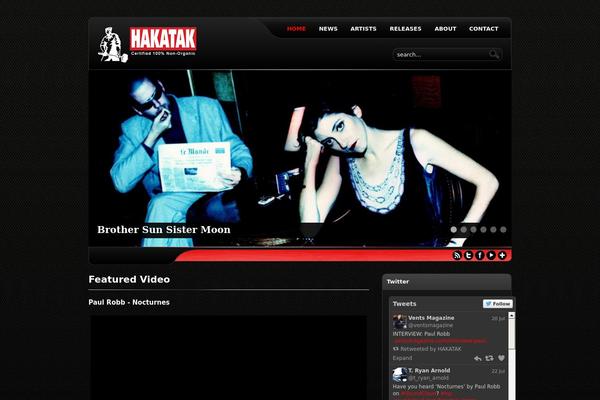Click the 28 Jul tweet date
This screenshot has width=600, height=400.
tap(498, 318)
